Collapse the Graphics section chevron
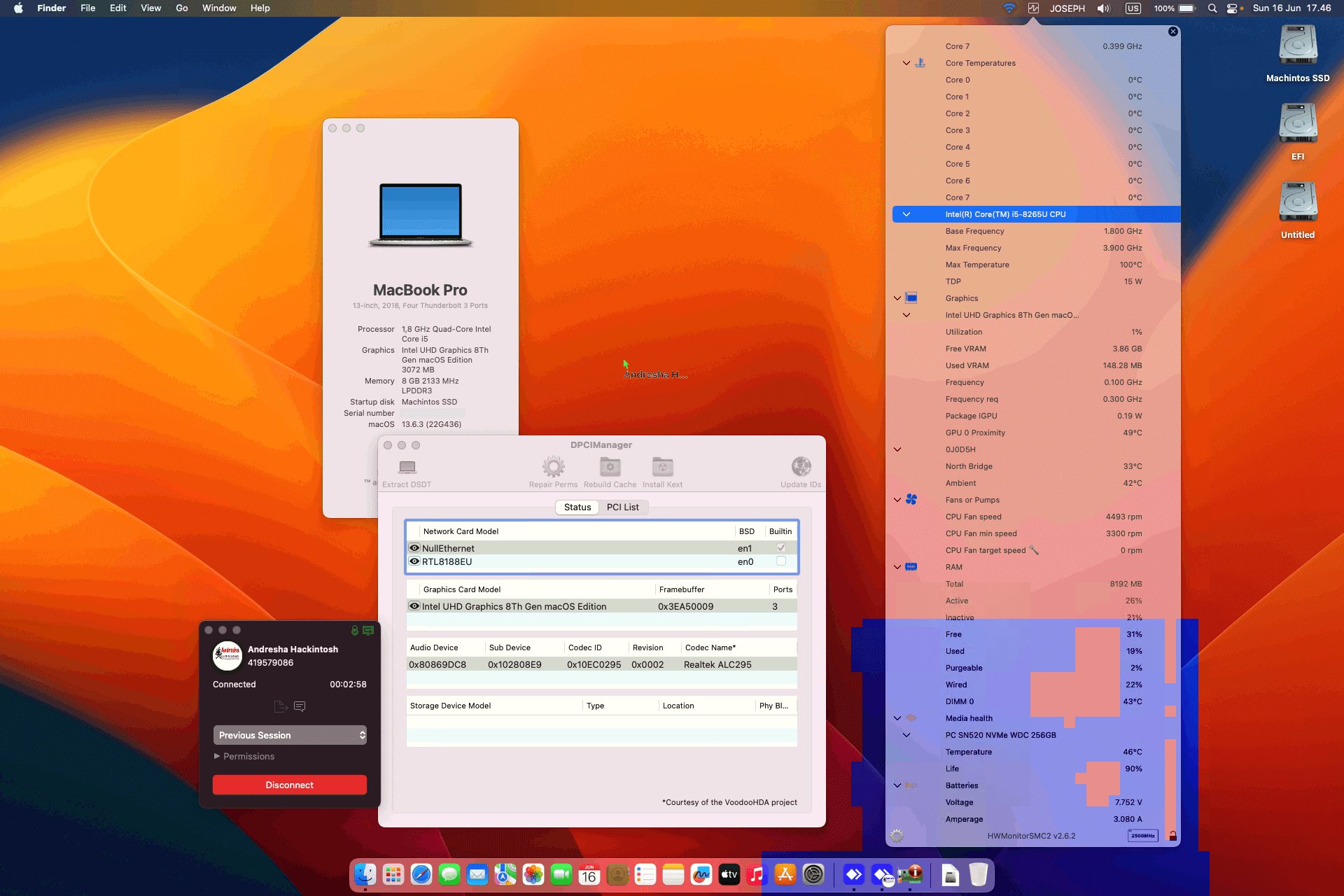 (x=897, y=298)
